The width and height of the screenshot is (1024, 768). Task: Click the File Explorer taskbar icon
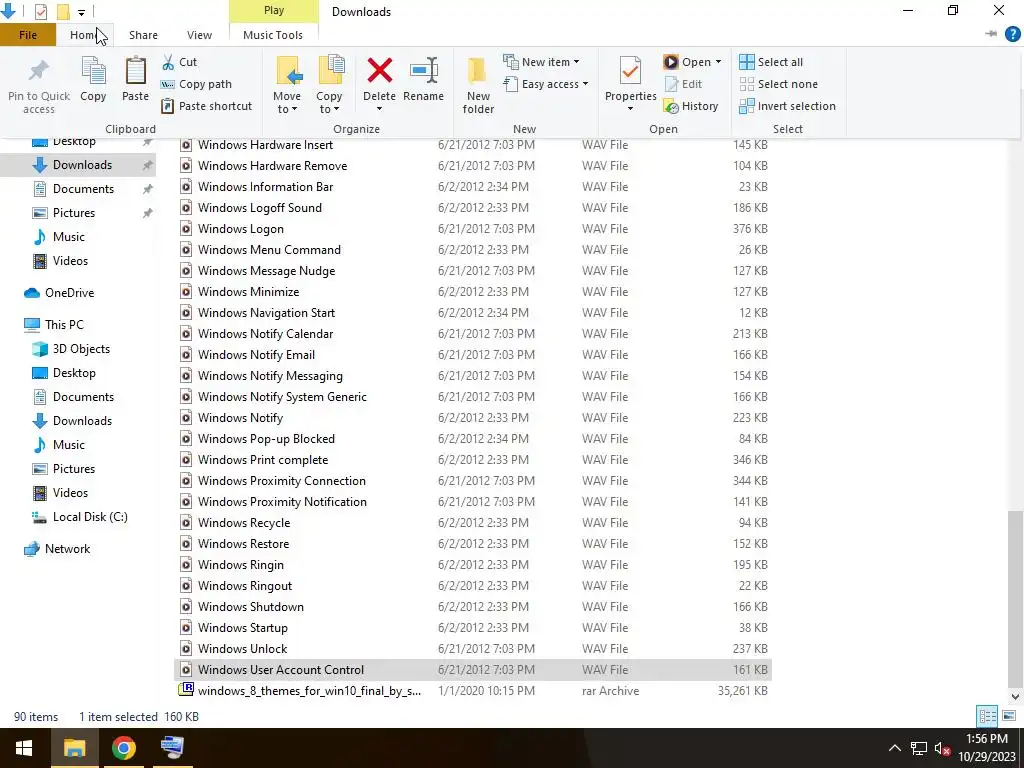point(74,748)
